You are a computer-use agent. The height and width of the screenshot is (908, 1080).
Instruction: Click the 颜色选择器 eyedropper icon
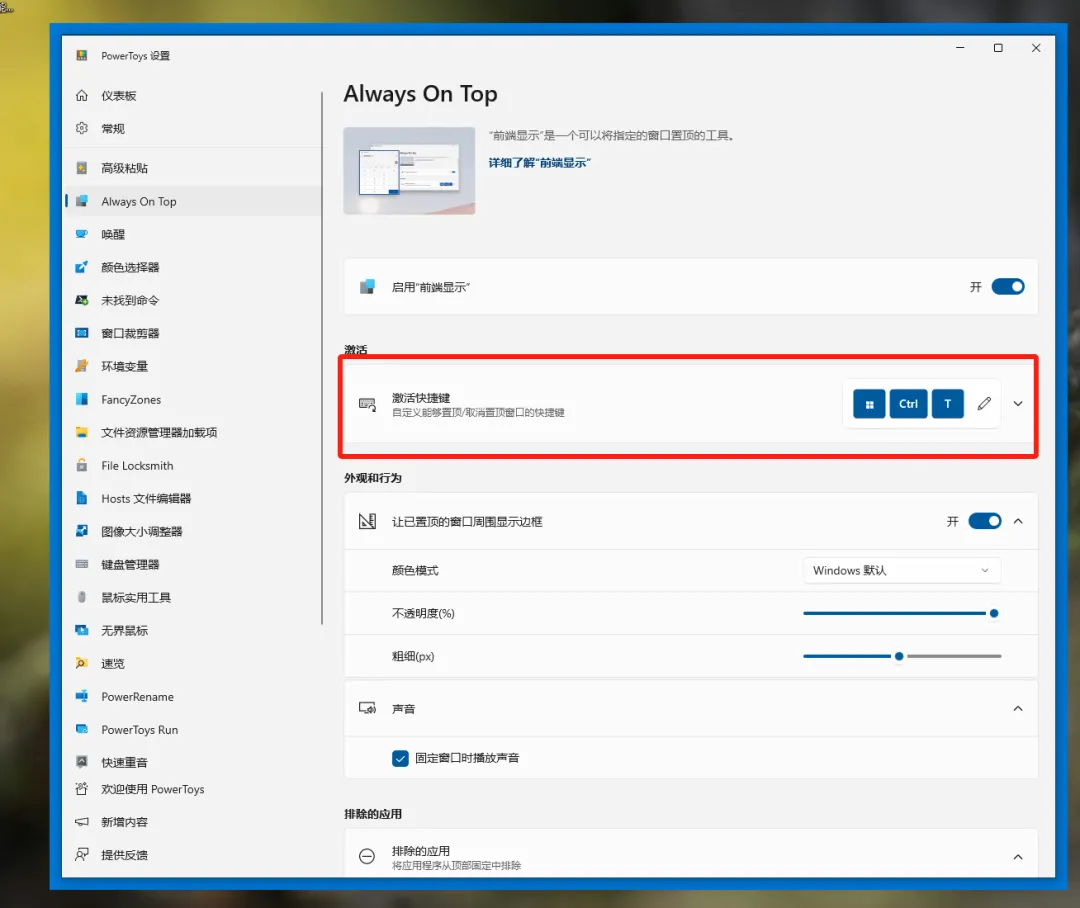coord(81,267)
